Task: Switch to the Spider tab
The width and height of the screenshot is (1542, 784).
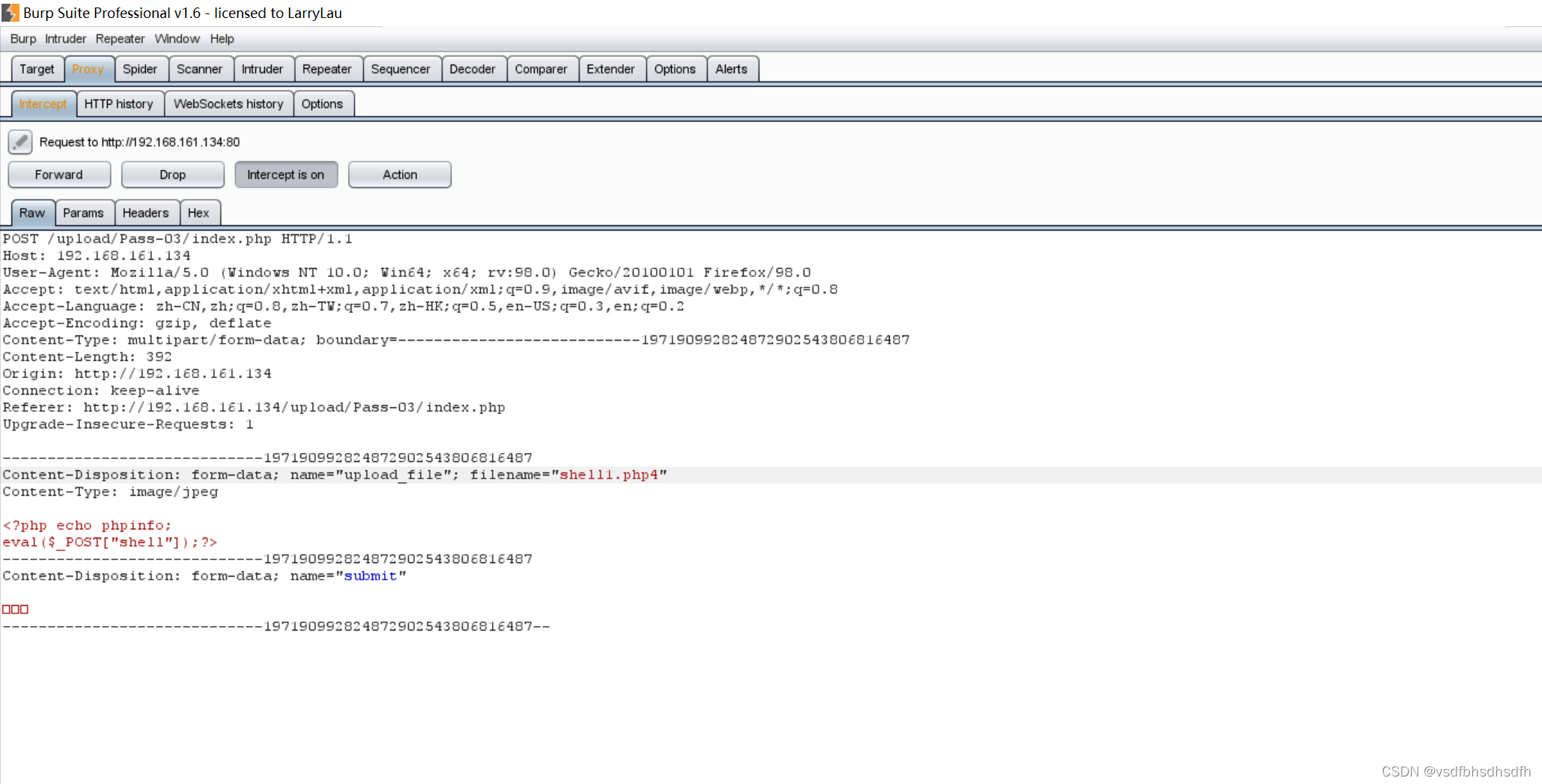Action: point(140,69)
